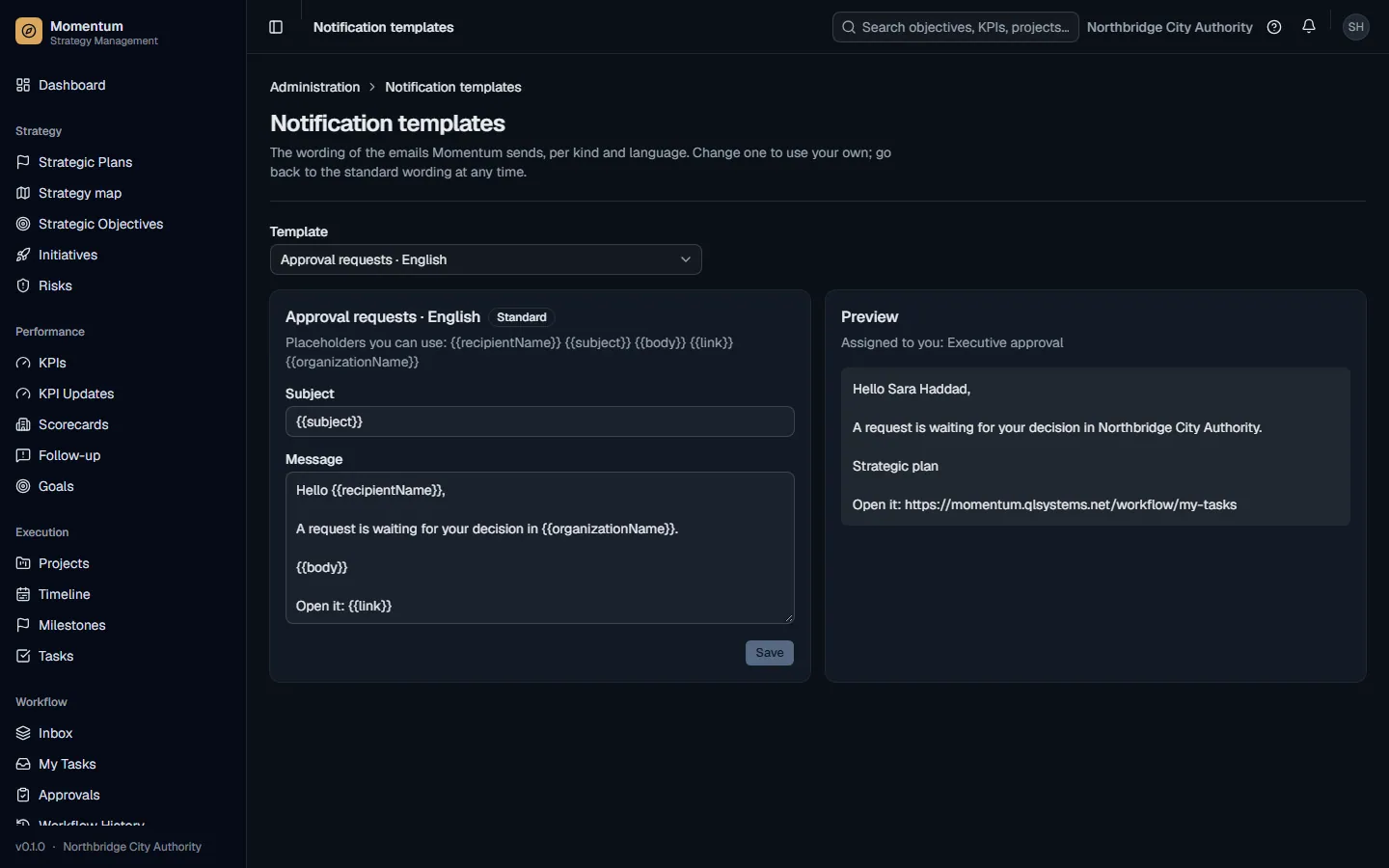The width and height of the screenshot is (1389, 868).
Task: Toggle the sidebar panel icon
Action: coord(276,27)
